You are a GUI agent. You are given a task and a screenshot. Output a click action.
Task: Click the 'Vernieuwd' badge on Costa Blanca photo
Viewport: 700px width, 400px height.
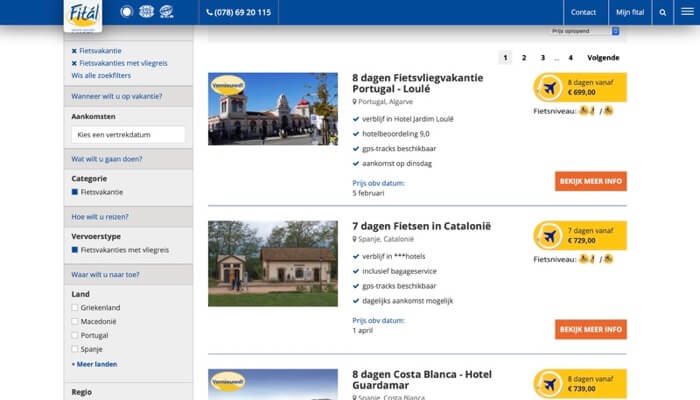228,382
